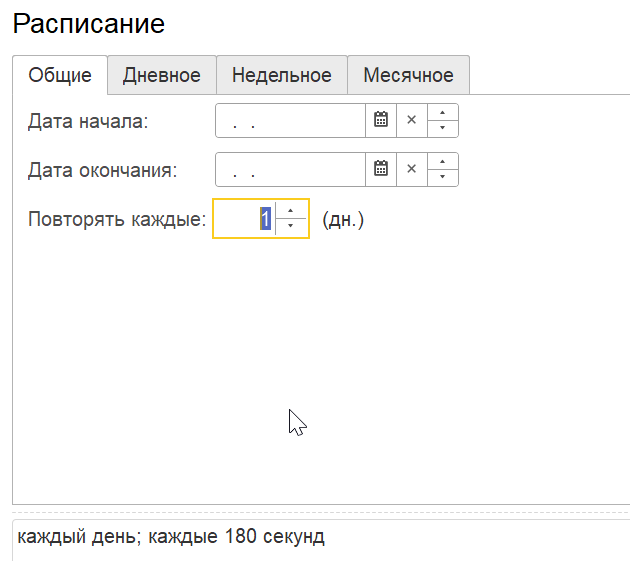This screenshot has width=630, height=561.
Task: Click the Дата начала: label
Action: pyautogui.click(x=88, y=121)
